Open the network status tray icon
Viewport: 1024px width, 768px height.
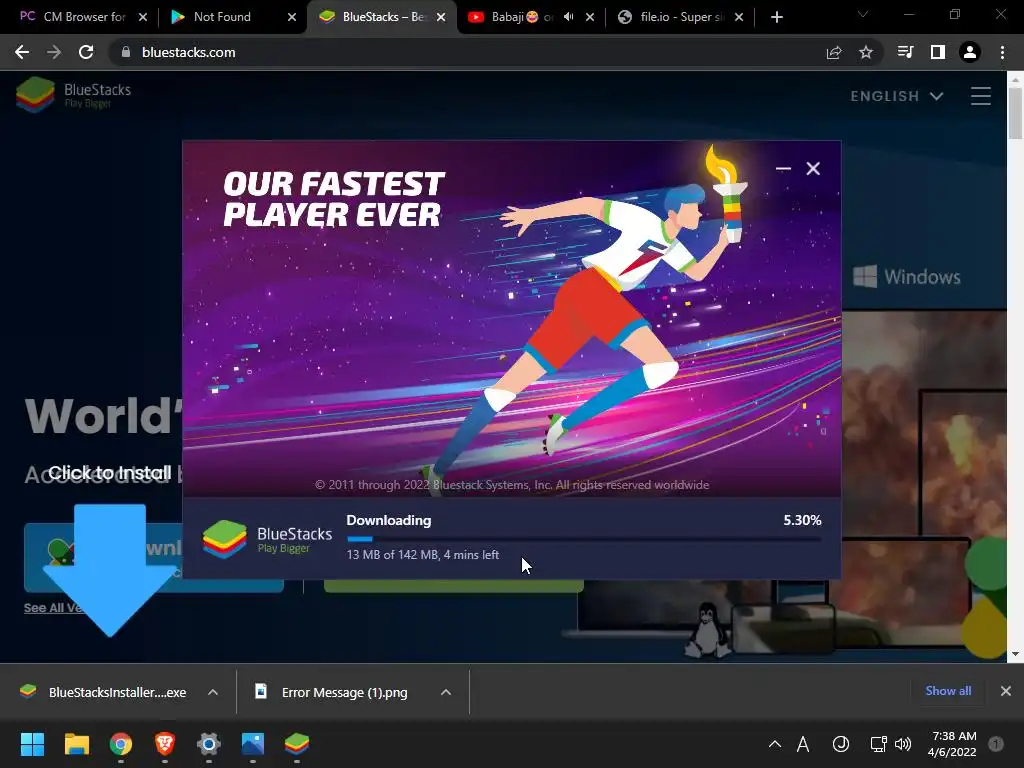(878, 744)
